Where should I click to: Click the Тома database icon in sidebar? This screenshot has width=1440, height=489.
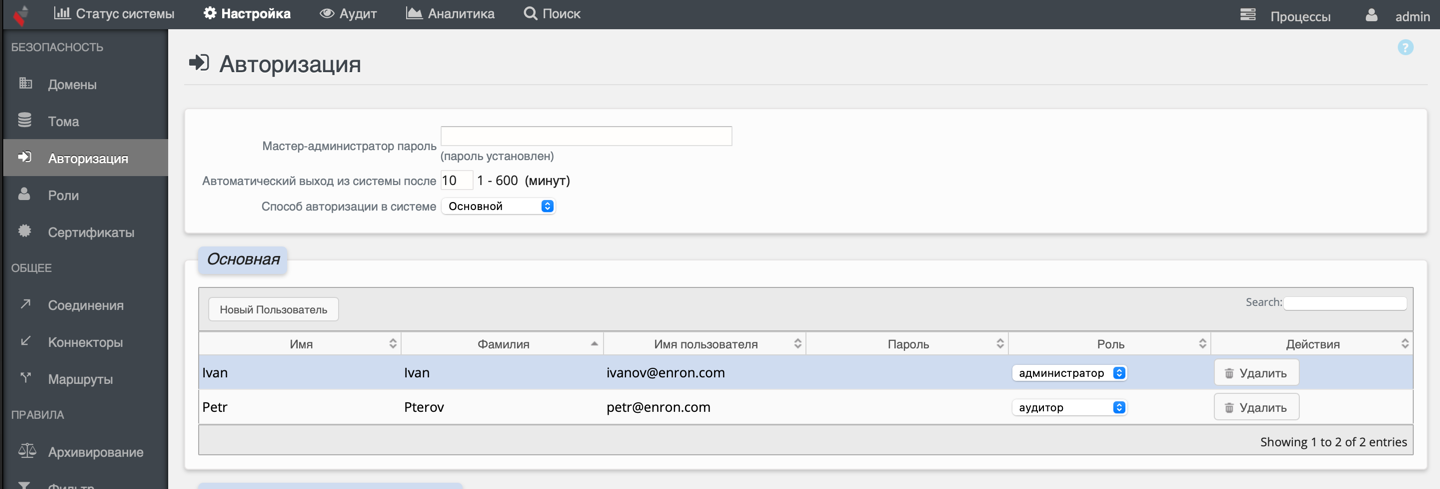(x=26, y=121)
